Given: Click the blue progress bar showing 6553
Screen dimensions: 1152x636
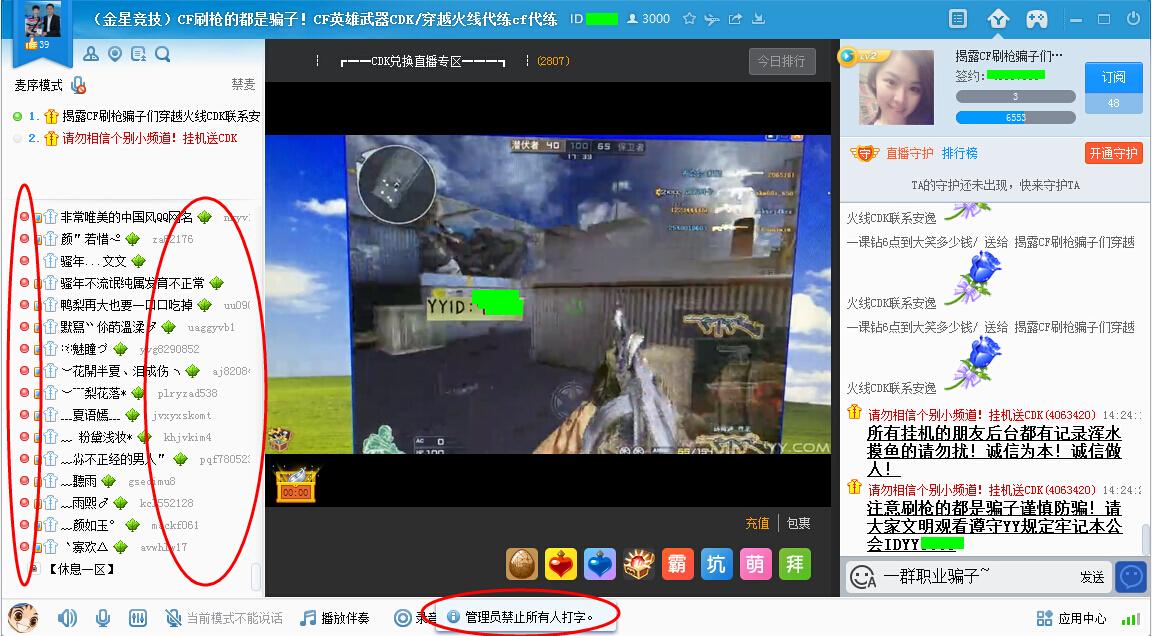Looking at the screenshot, I should [x=1015, y=118].
